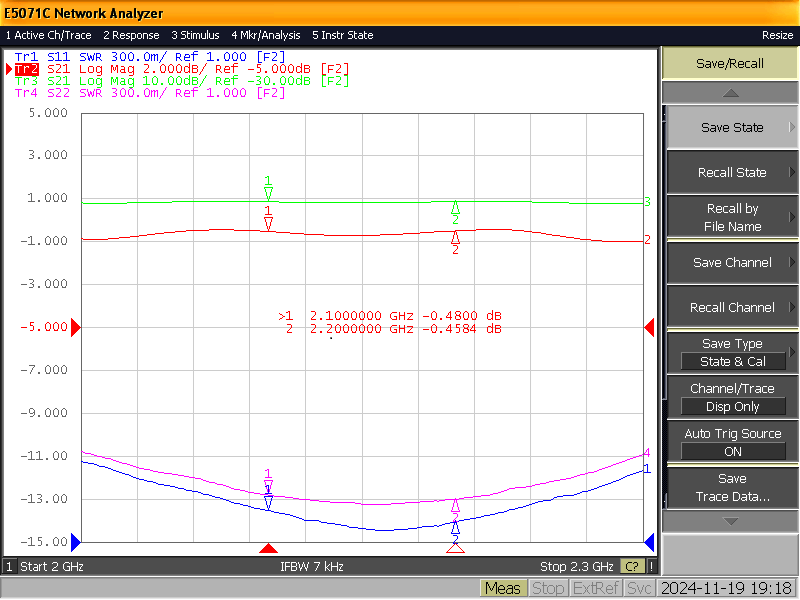Click the blue reference arrow at the bottom left
The image size is (800, 600).
pos(76,542)
